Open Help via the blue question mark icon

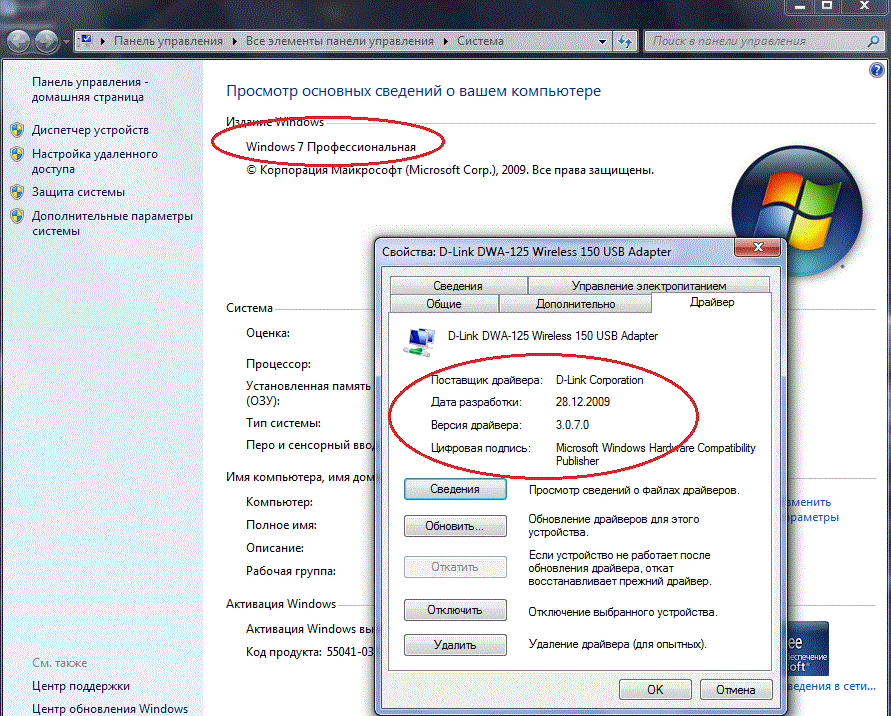(877, 70)
